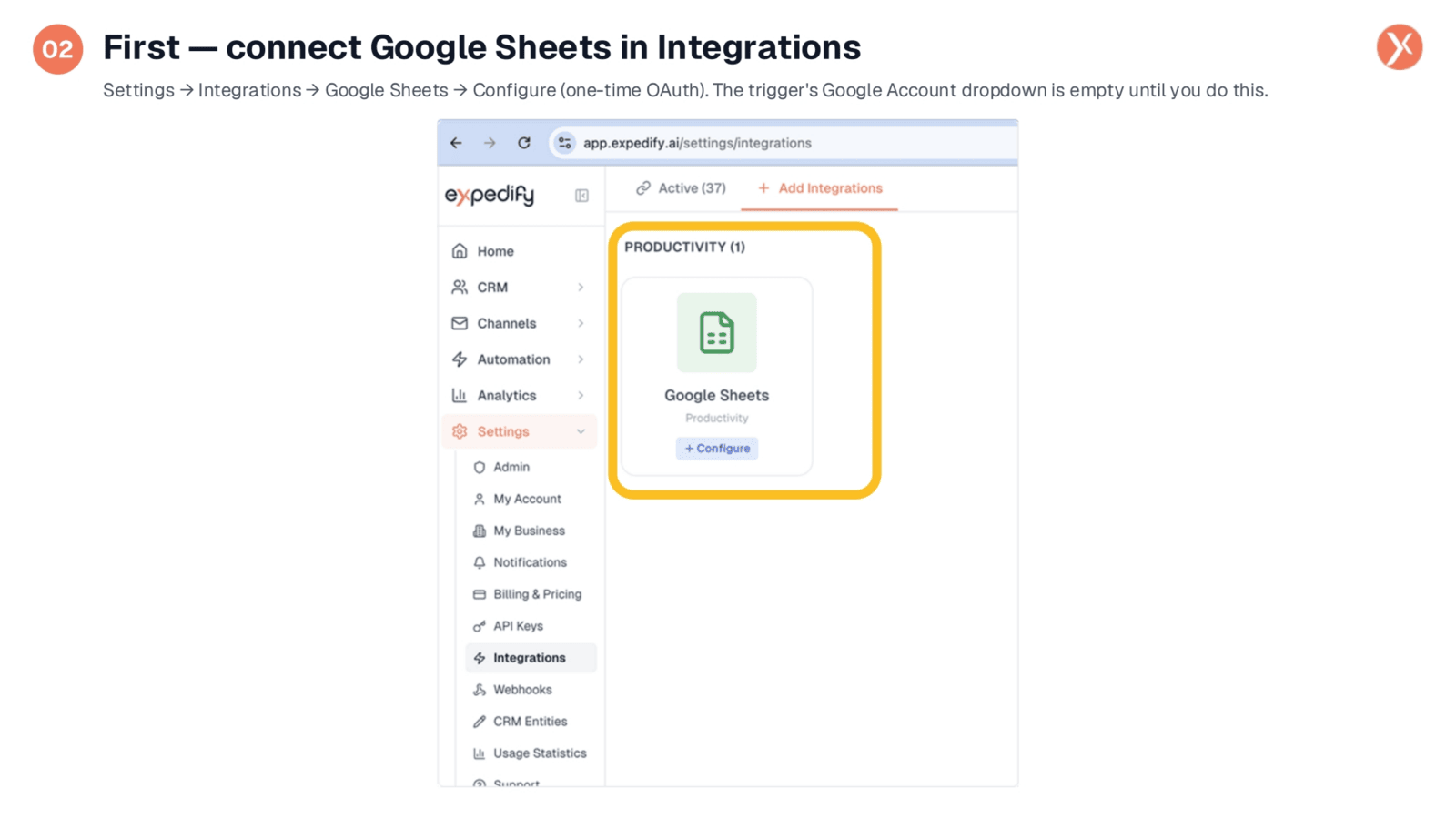
Task: Click the Usage Statistics chart icon
Action: (x=480, y=753)
